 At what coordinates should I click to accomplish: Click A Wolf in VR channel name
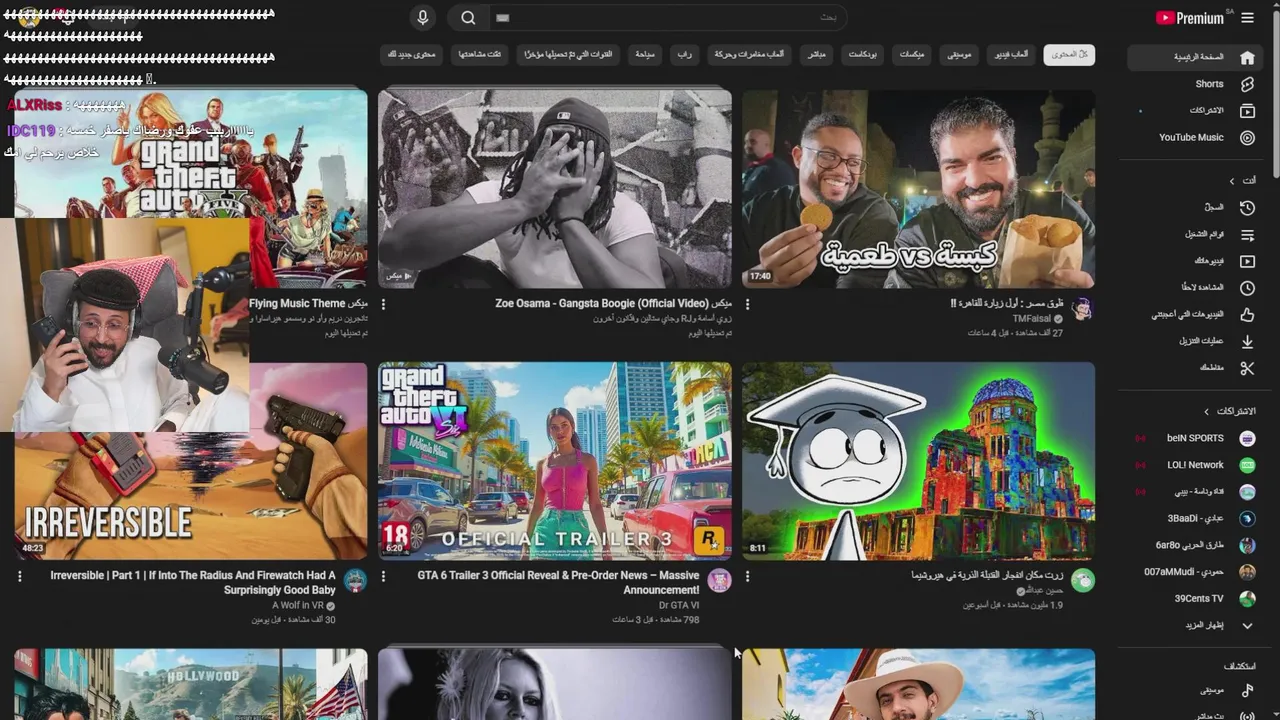[299, 605]
